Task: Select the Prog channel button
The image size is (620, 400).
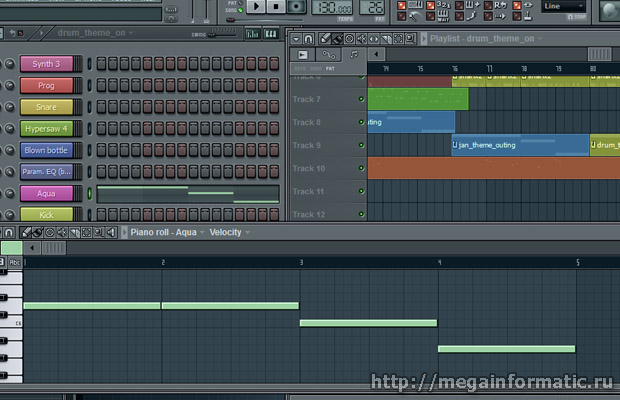Action: point(47,85)
